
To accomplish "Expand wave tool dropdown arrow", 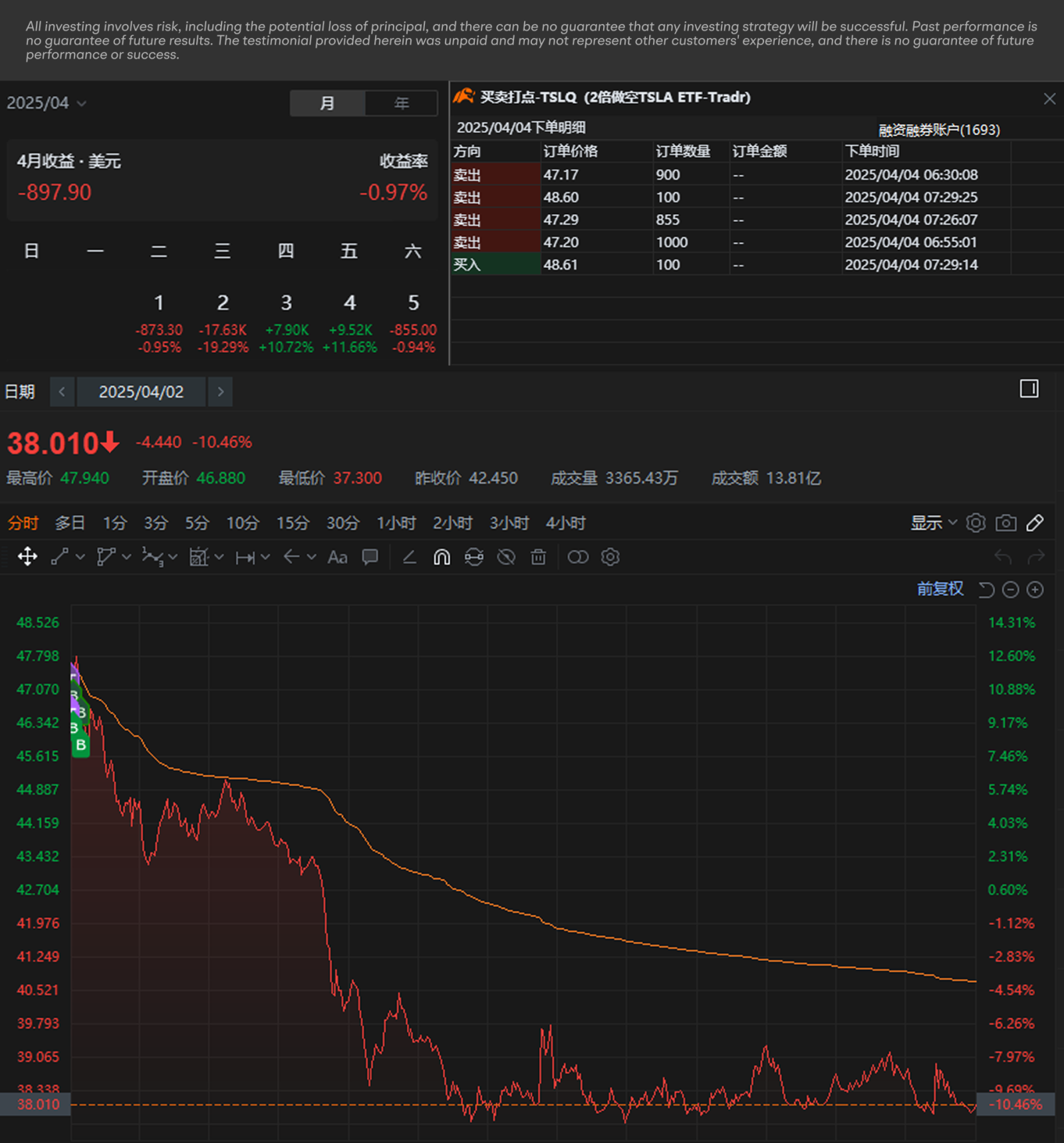I will pos(173,557).
